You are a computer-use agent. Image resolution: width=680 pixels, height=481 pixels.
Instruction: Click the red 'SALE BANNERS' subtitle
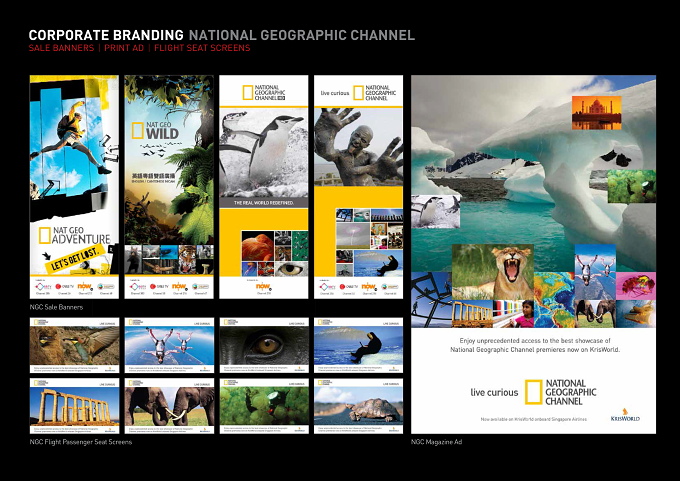pyautogui.click(x=61, y=48)
